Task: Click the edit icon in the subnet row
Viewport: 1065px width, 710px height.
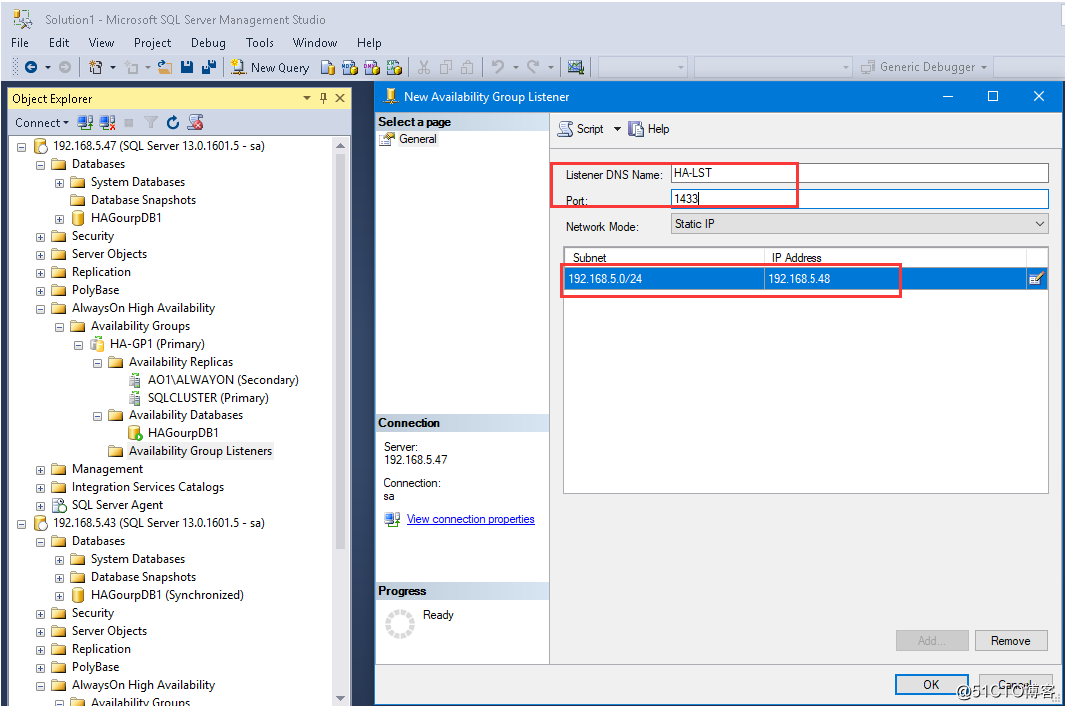Action: 1036,279
